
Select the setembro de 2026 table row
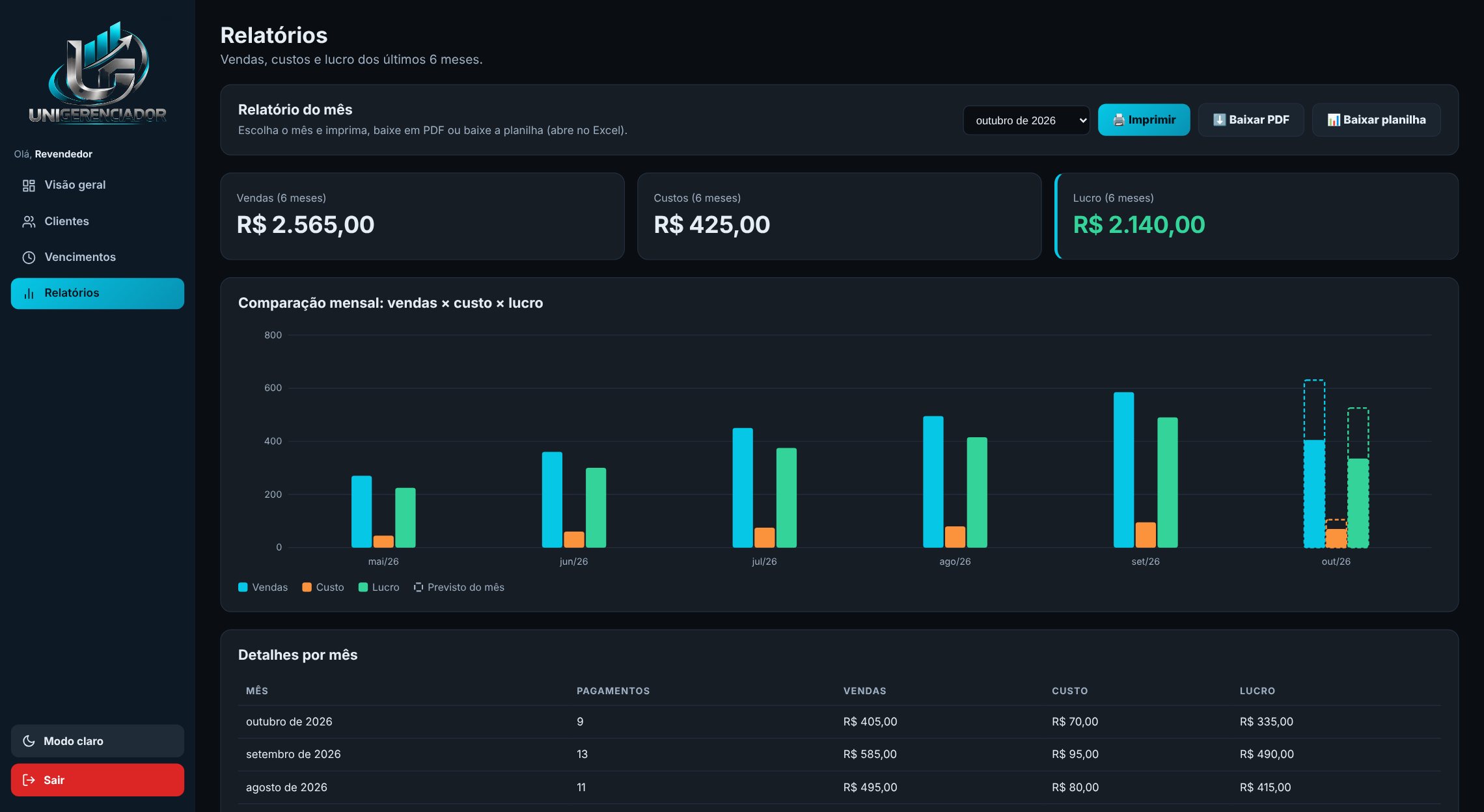[x=840, y=754]
